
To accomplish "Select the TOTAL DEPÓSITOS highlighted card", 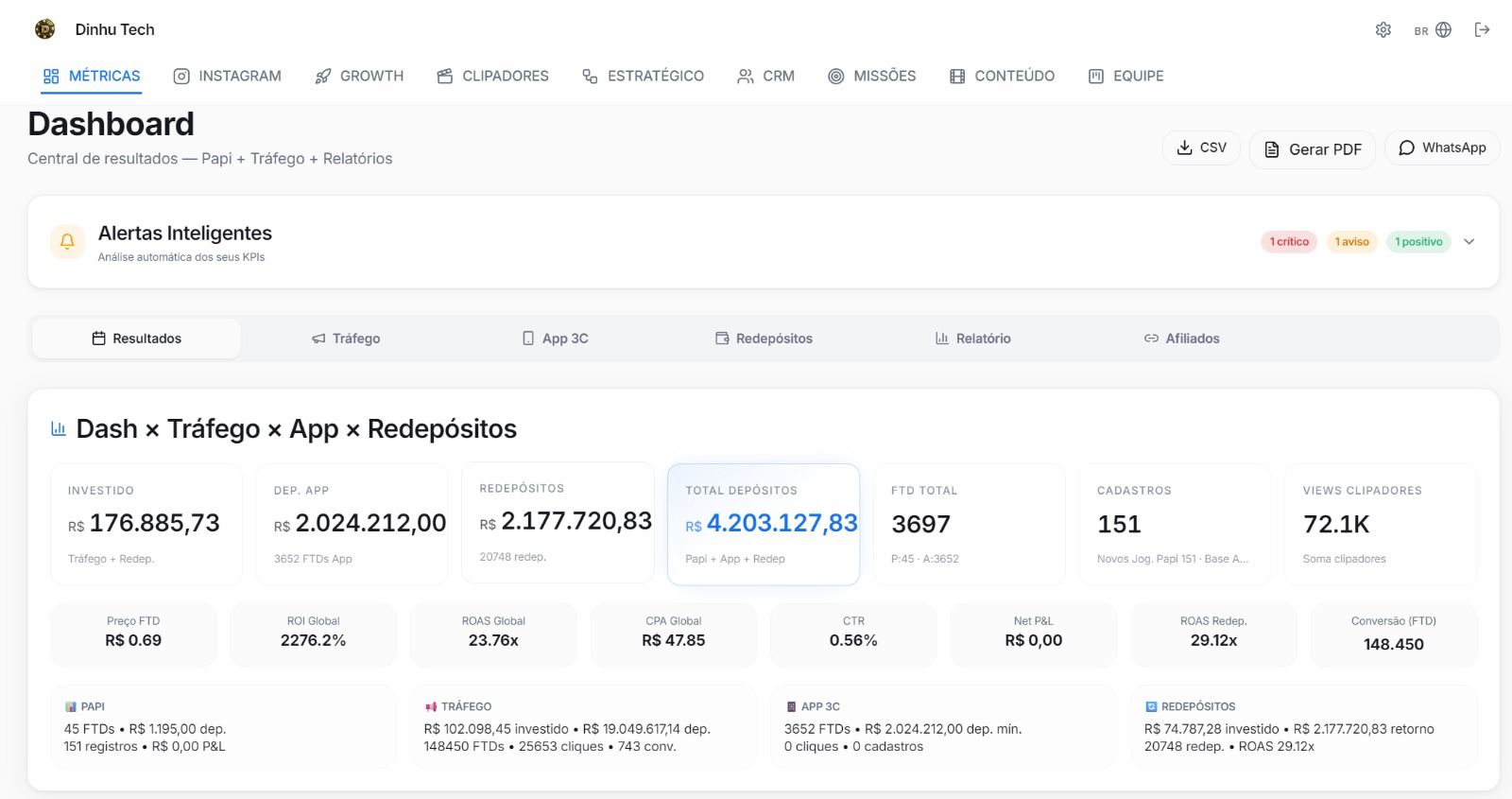I will click(764, 524).
